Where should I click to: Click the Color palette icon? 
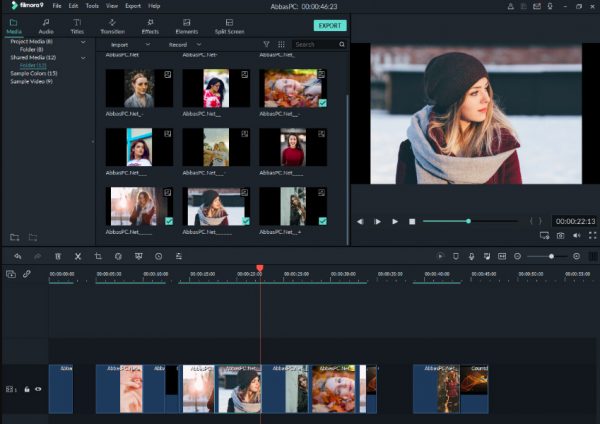coord(118,256)
